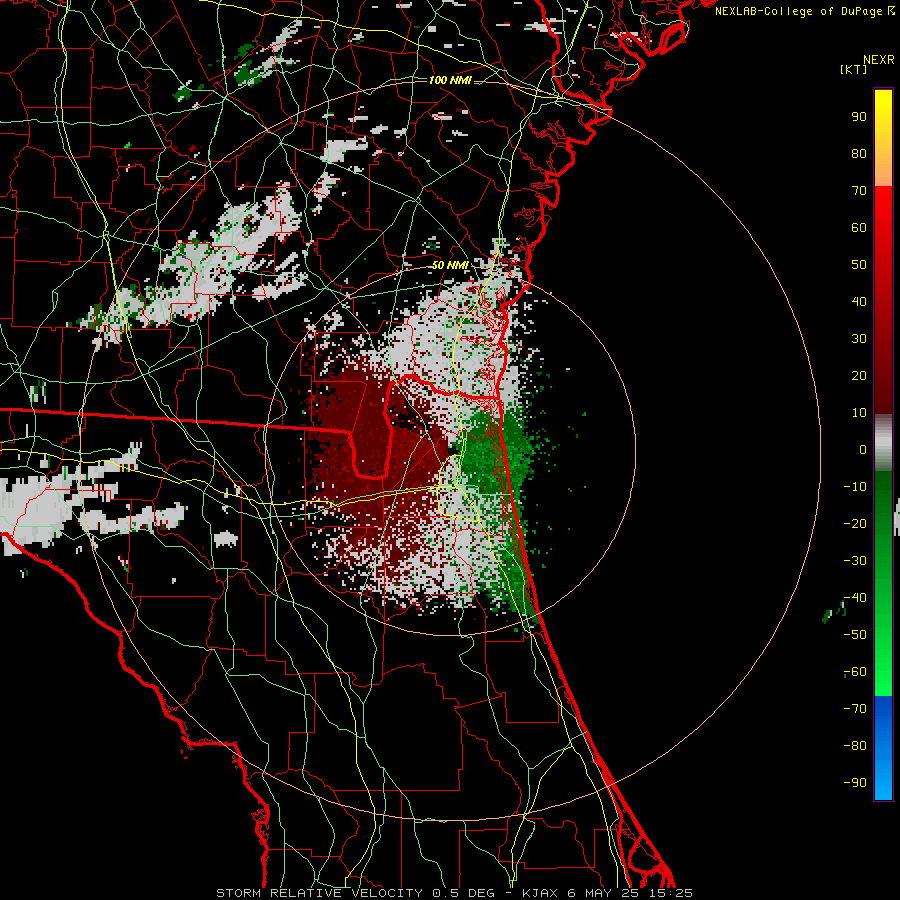Click the -70 value on the velocity scale
The height and width of the screenshot is (900, 900).
pyautogui.click(x=855, y=709)
